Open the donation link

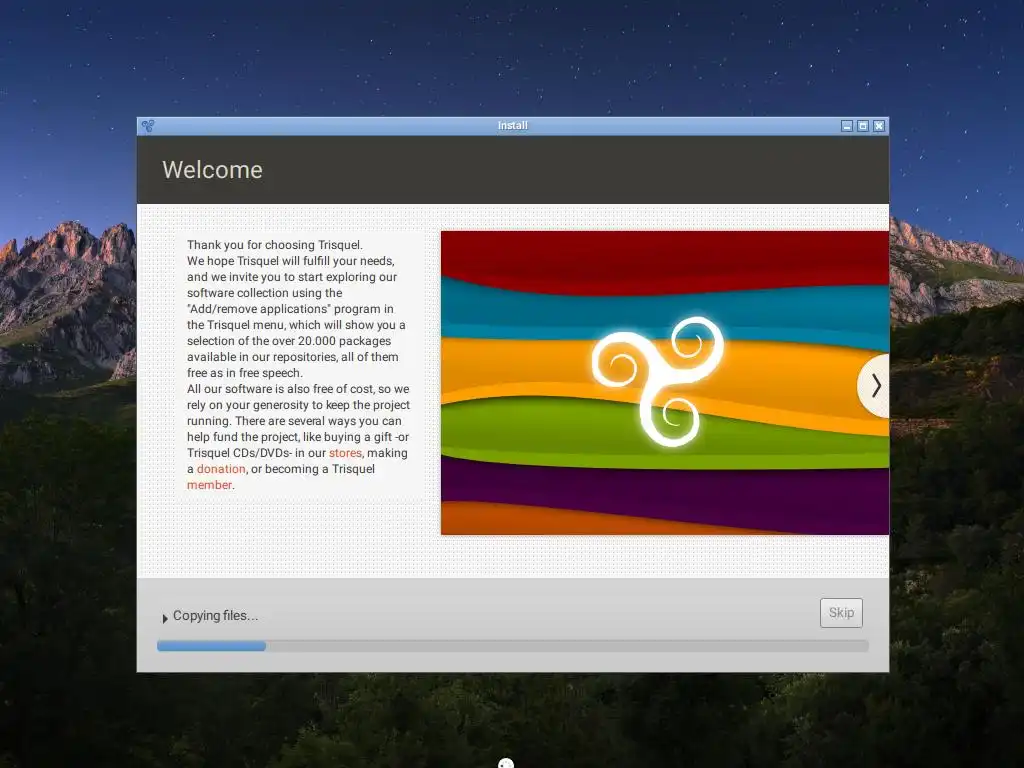[x=221, y=469]
